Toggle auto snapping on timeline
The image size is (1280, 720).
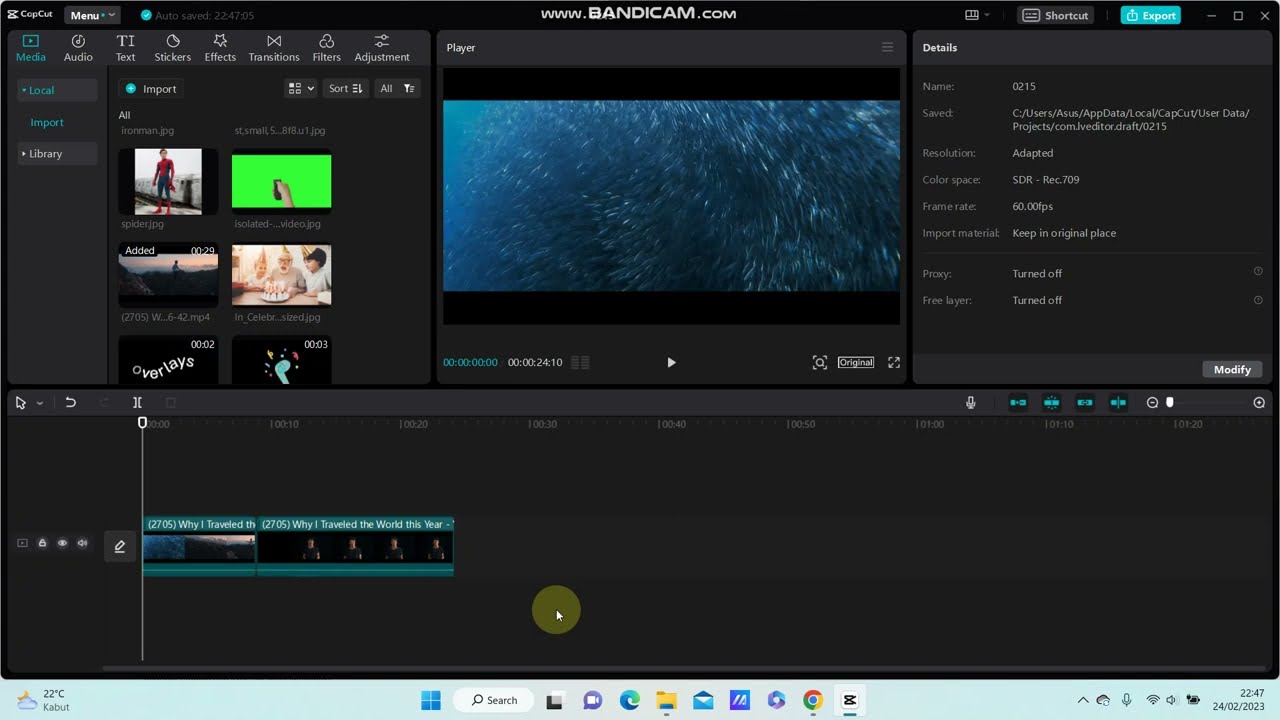click(x=1051, y=402)
